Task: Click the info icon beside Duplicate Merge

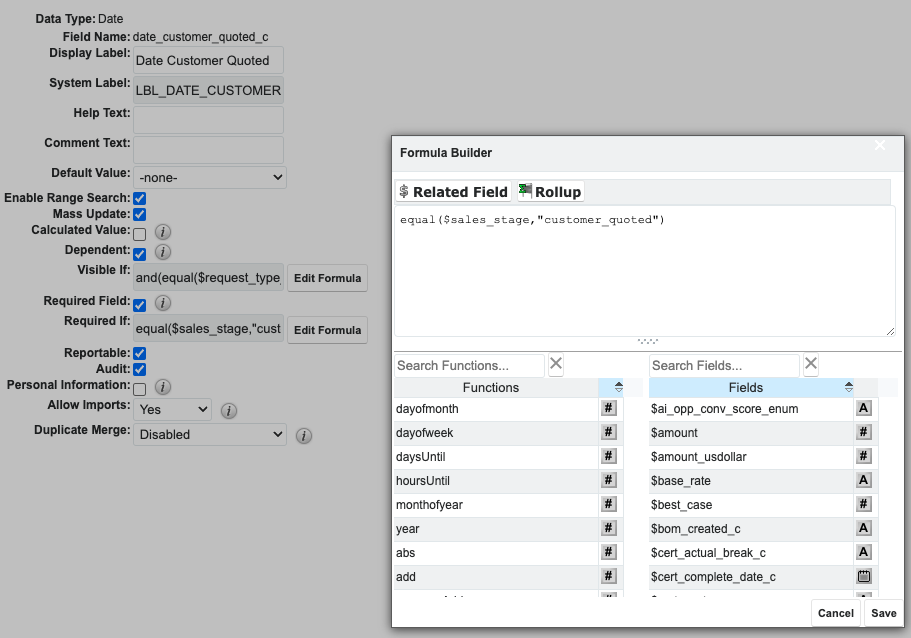Action: [304, 436]
